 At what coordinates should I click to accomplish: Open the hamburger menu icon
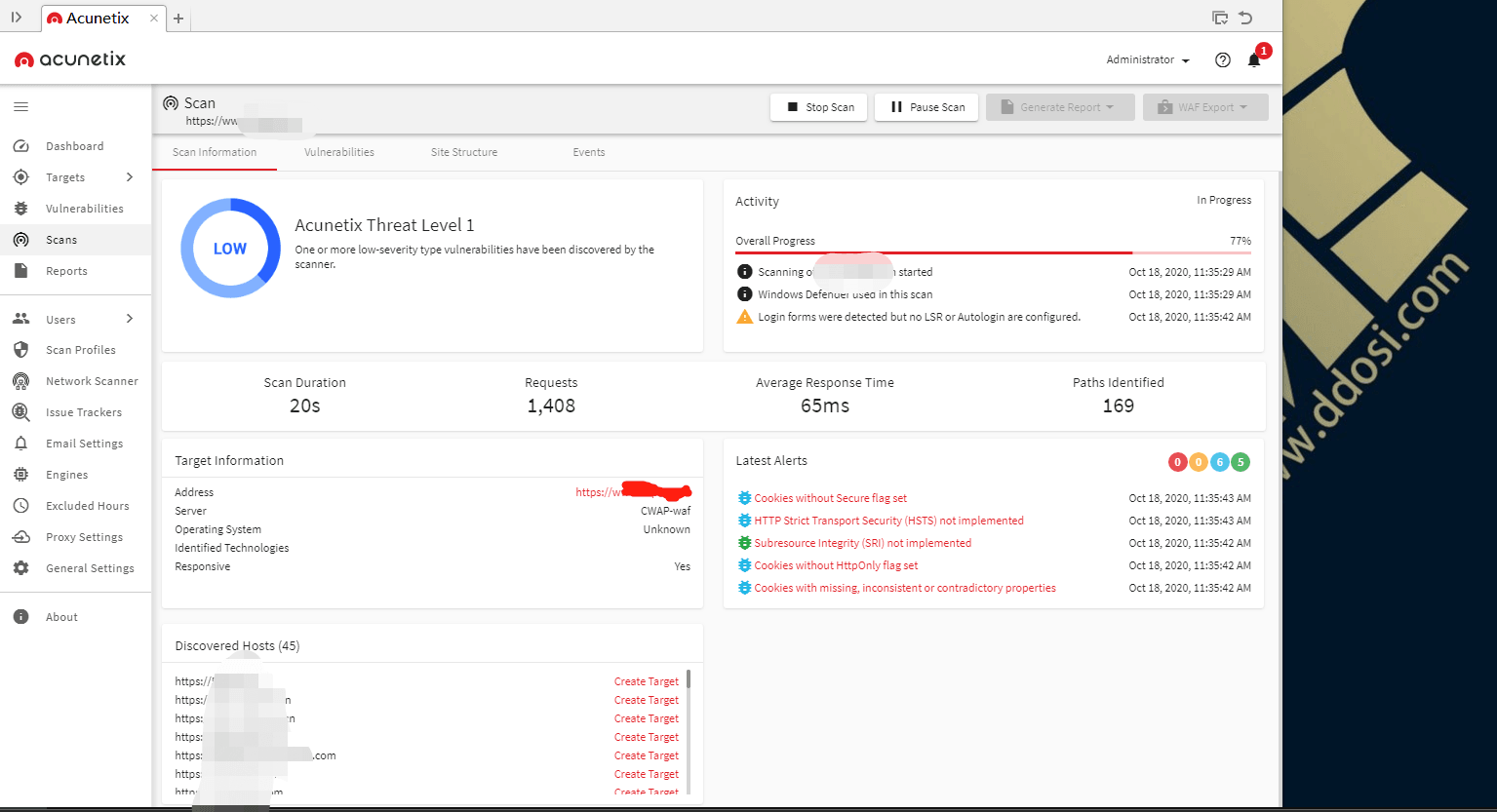(x=21, y=107)
